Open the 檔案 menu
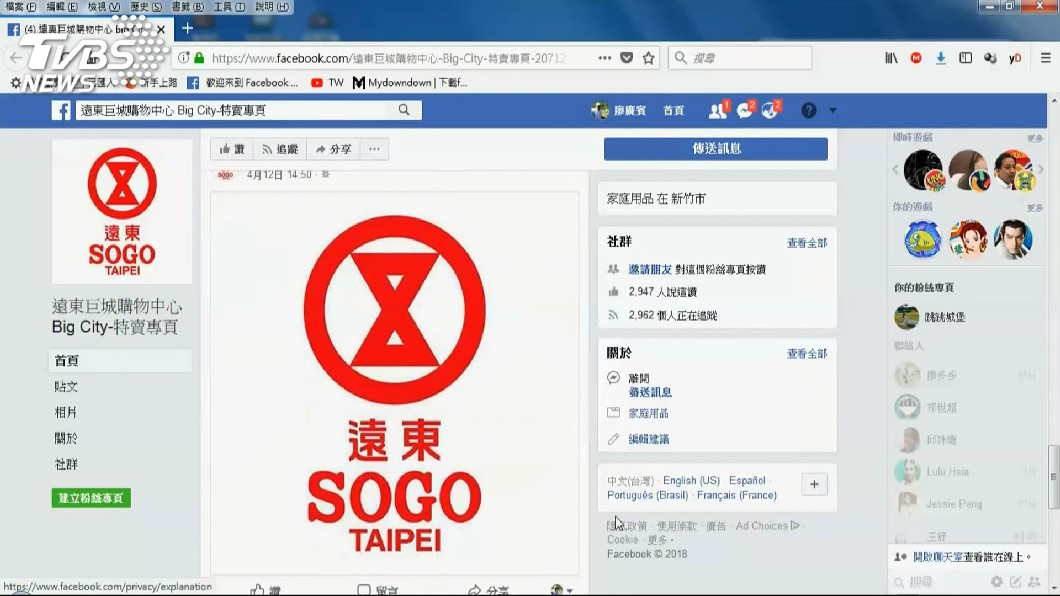The image size is (1060, 596). [20, 7]
